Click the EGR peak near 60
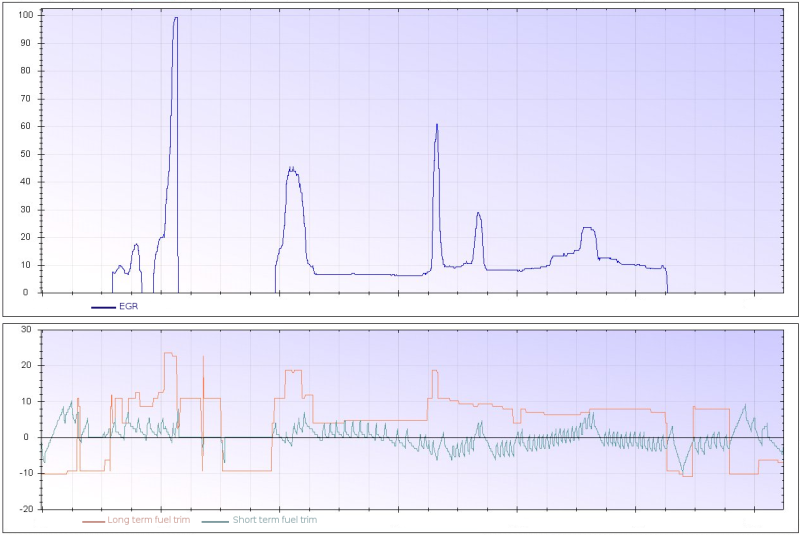800x535 pixels. click(x=437, y=125)
